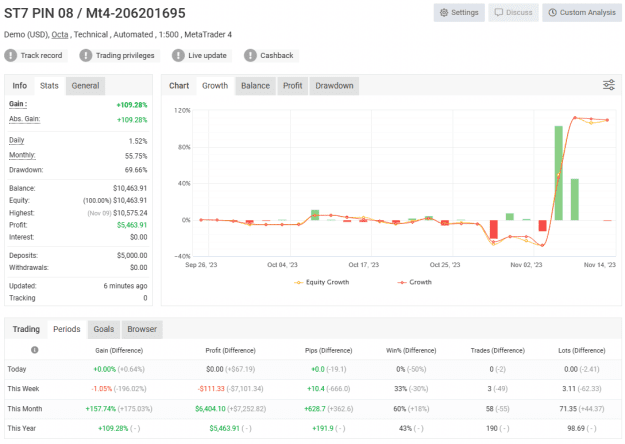Toggle the Growth legend series

(415, 282)
